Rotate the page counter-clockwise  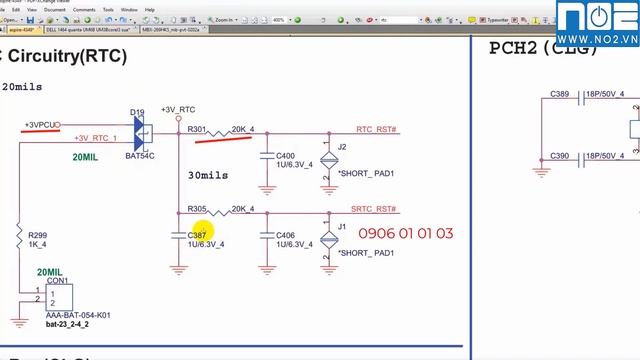coord(146,20)
